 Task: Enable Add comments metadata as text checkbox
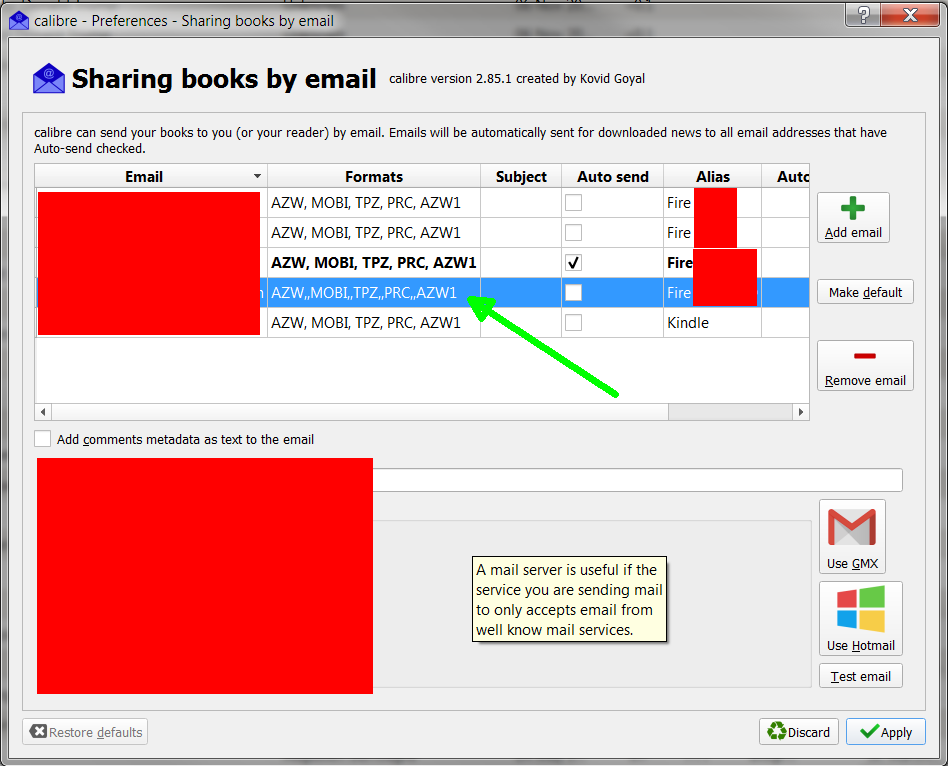click(x=42, y=439)
